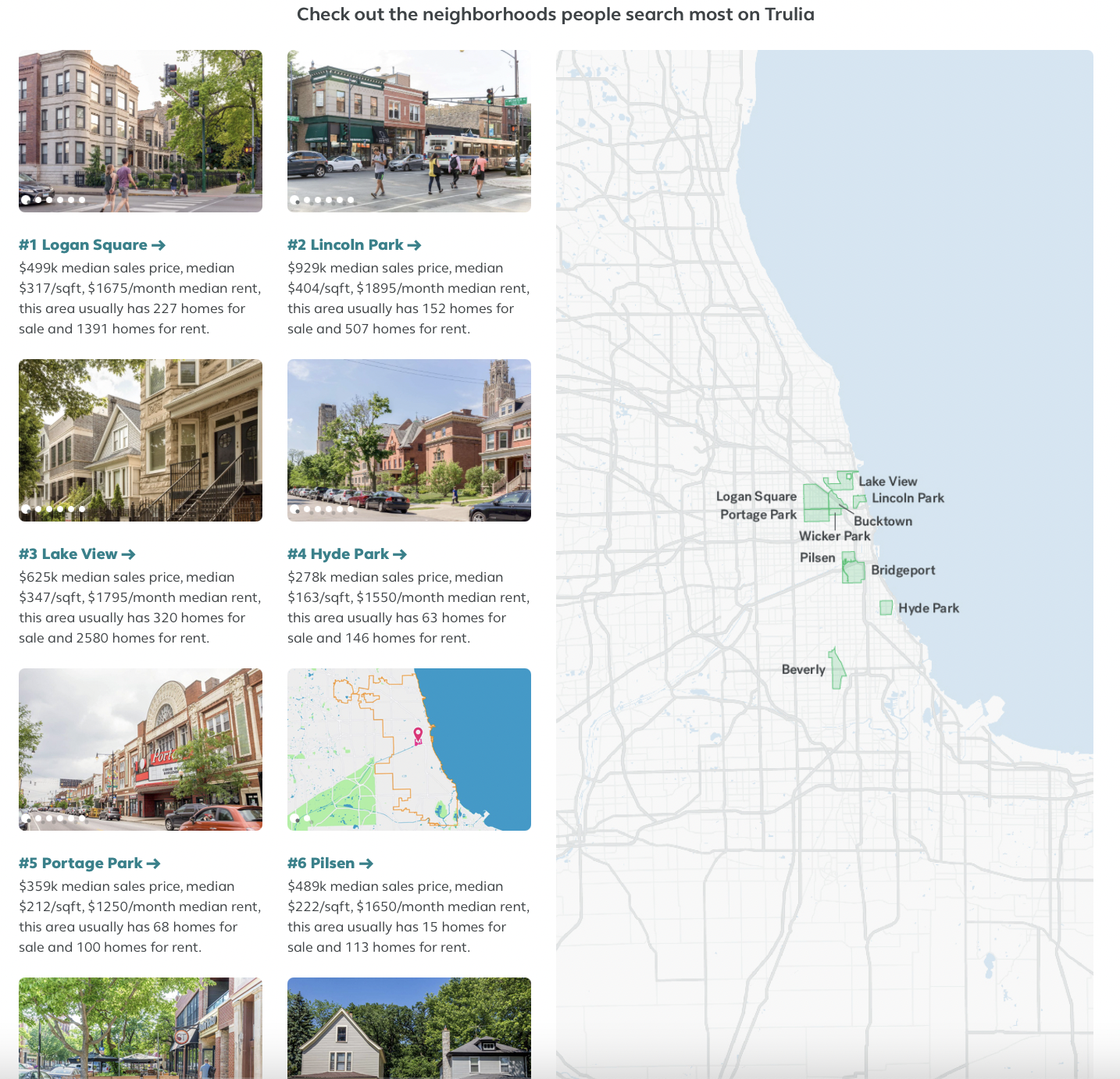The width and height of the screenshot is (1120, 1079).
Task: Click the Hyde Park map label
Action: pyautogui.click(x=929, y=608)
